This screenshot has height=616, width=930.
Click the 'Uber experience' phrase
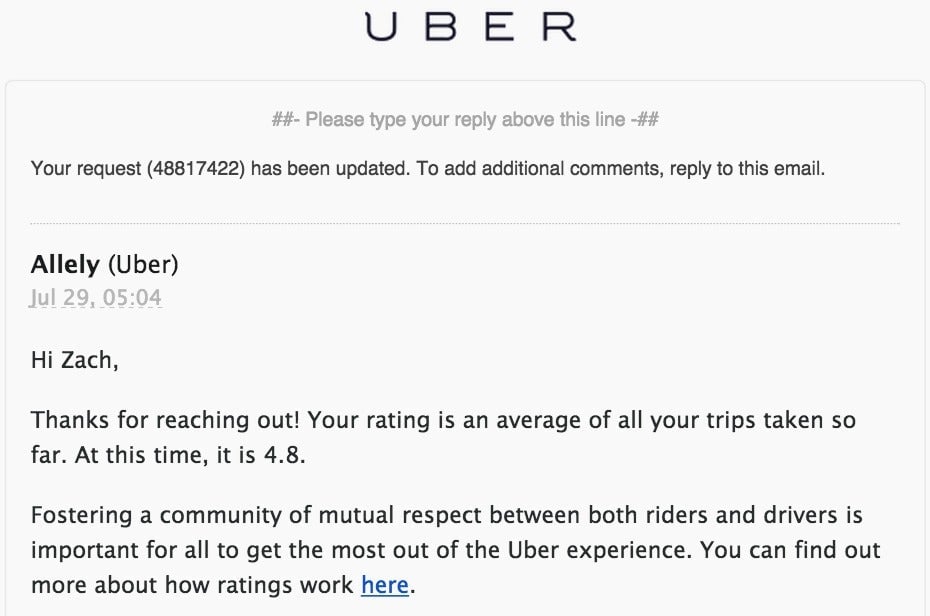pos(598,550)
